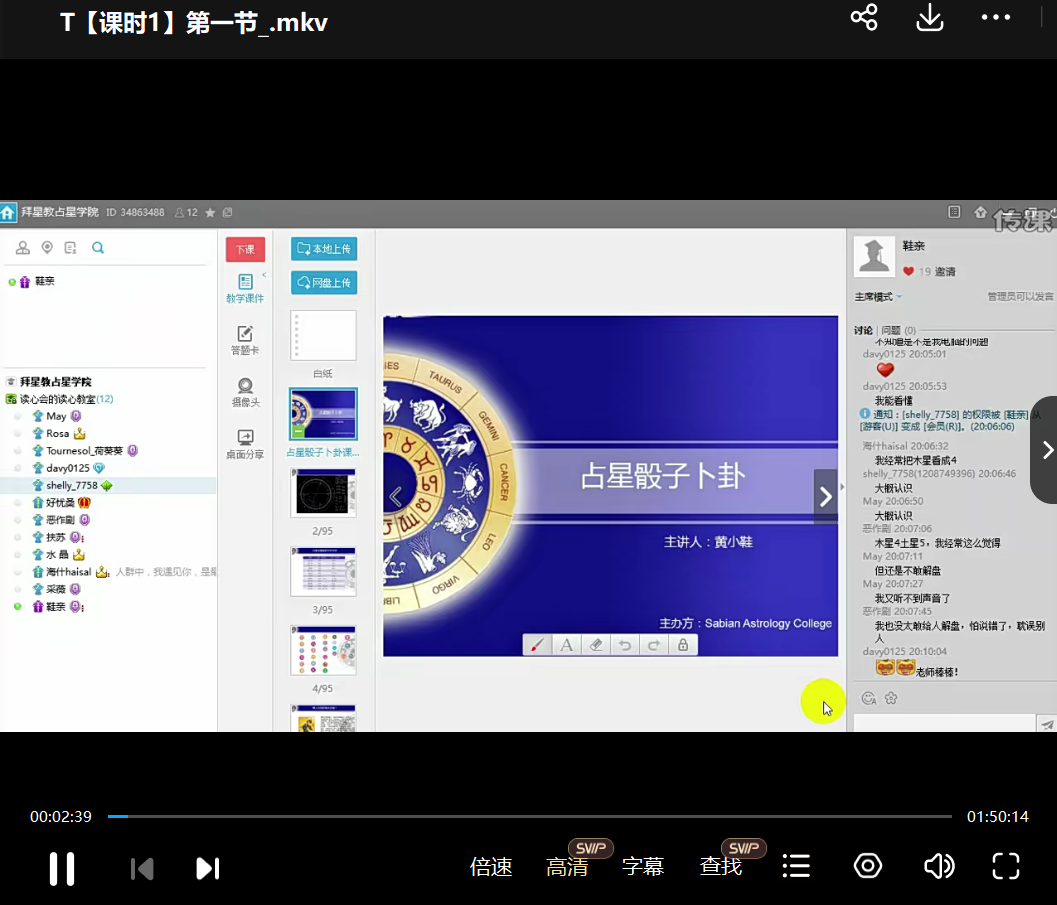Pause the video playback
1057x905 pixels.
tap(61, 868)
